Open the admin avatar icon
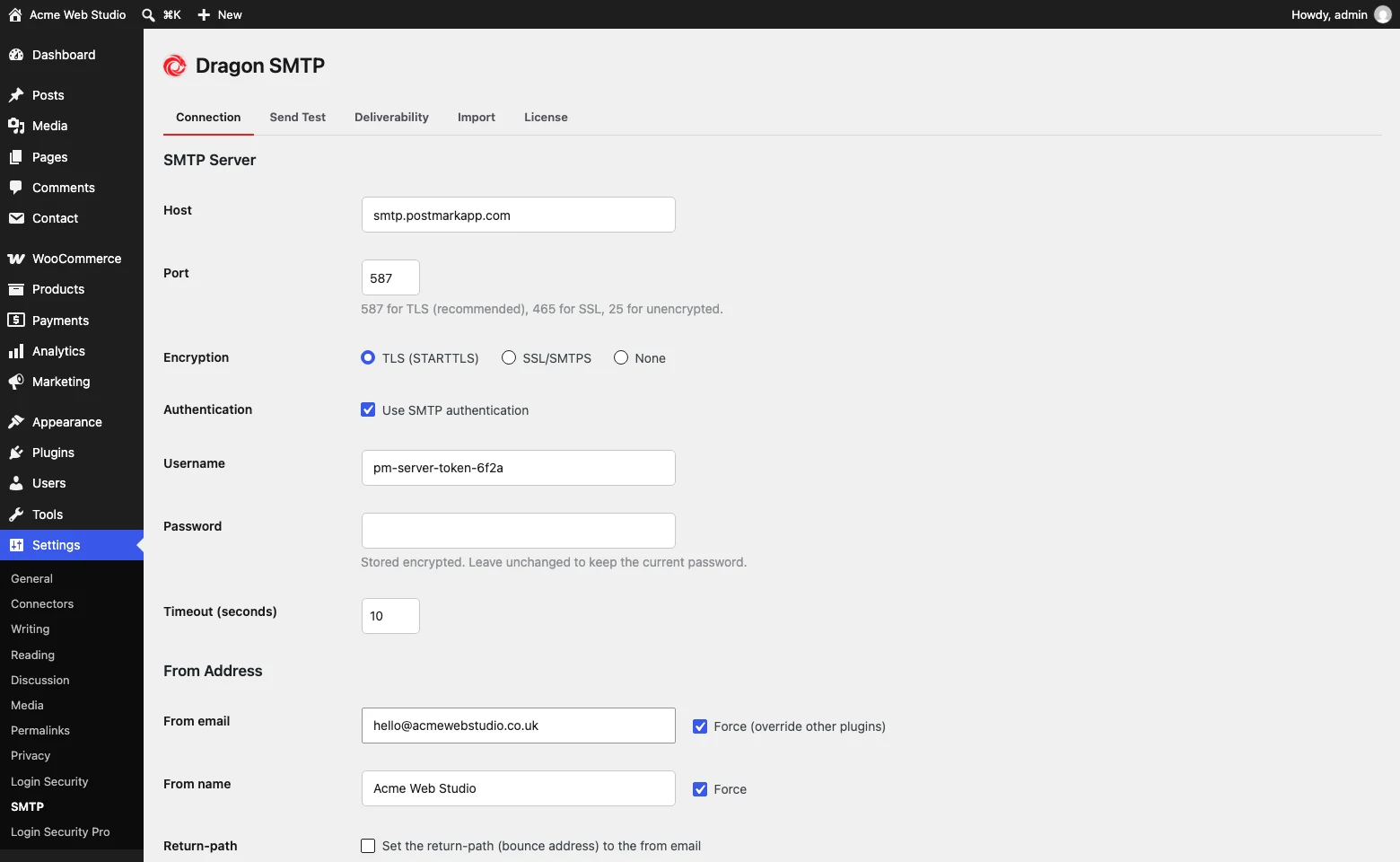This screenshot has height=862, width=1400. 1383,14
